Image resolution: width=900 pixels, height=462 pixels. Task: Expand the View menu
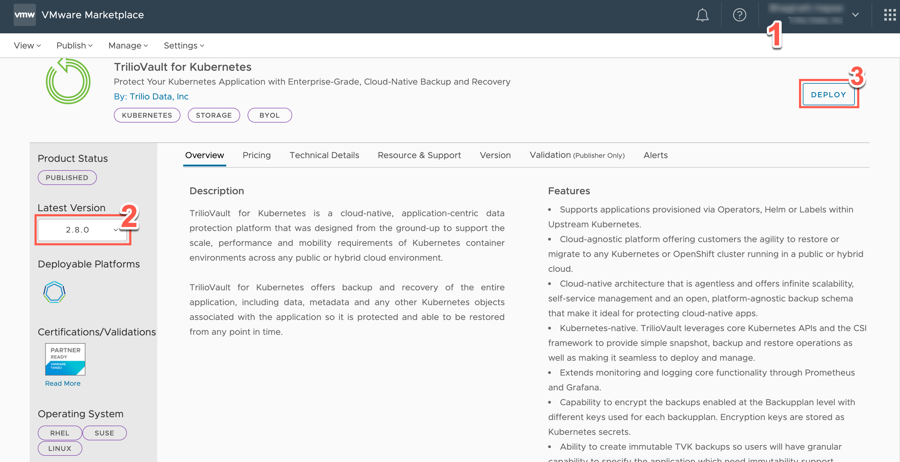pyautogui.click(x=27, y=46)
